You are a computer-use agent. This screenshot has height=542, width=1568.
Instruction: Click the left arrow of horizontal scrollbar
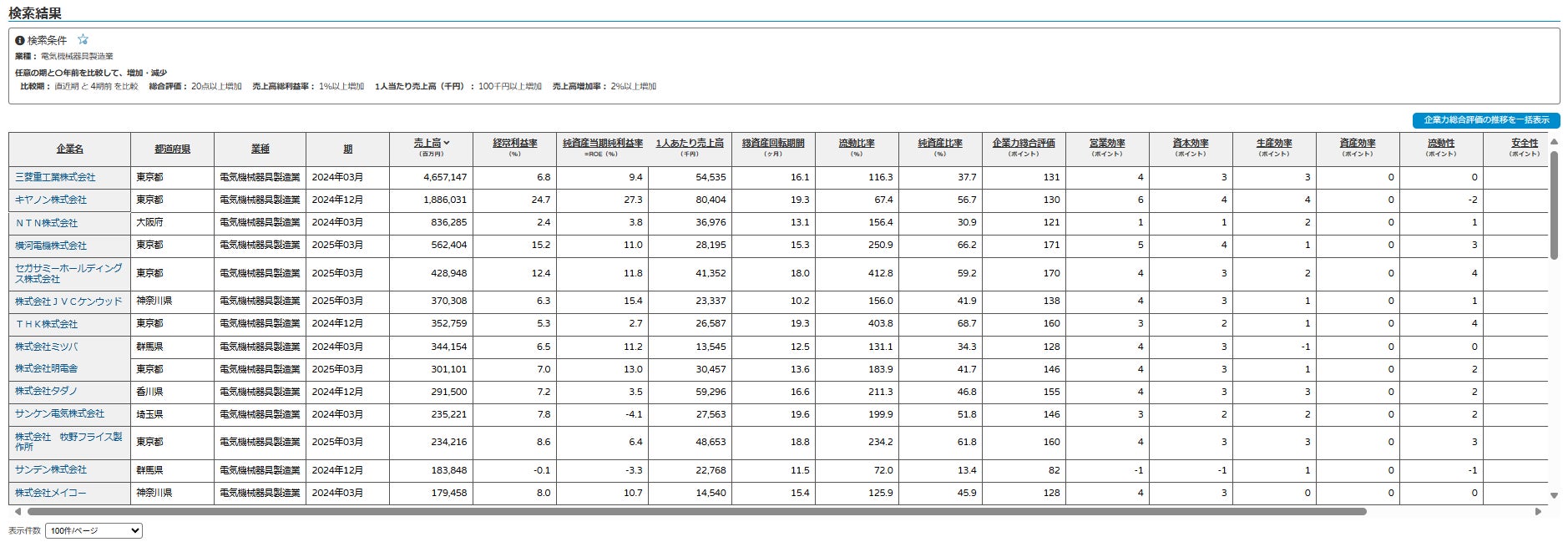click(18, 512)
